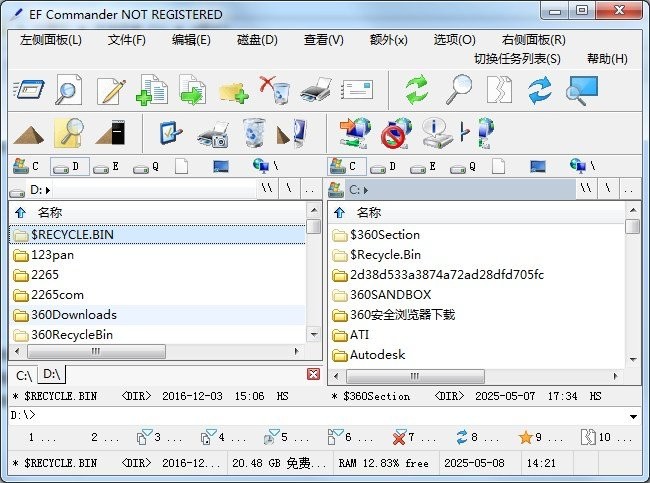Viewport: 650px width, 483px height.
Task: Click the monitor with magnifier icon
Action: pos(582,90)
